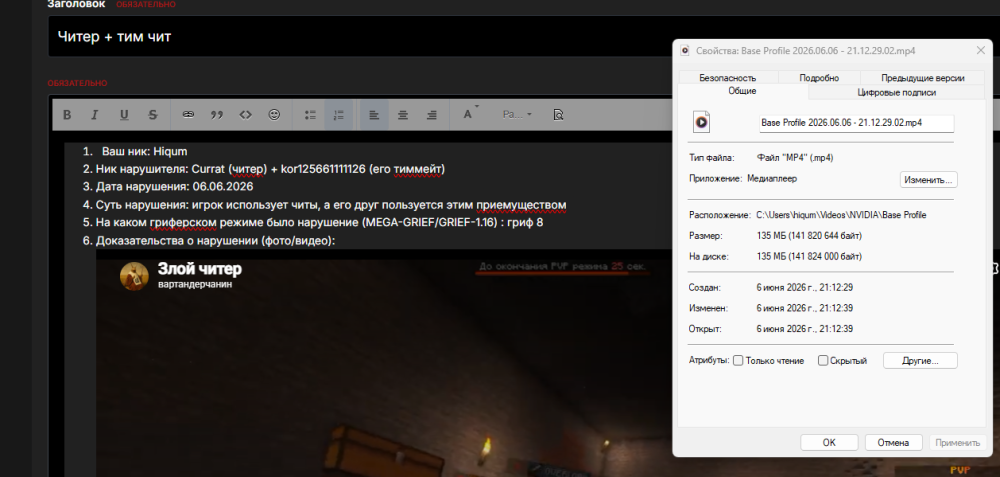Switch to the 'Безопасность' tab

click(728, 78)
